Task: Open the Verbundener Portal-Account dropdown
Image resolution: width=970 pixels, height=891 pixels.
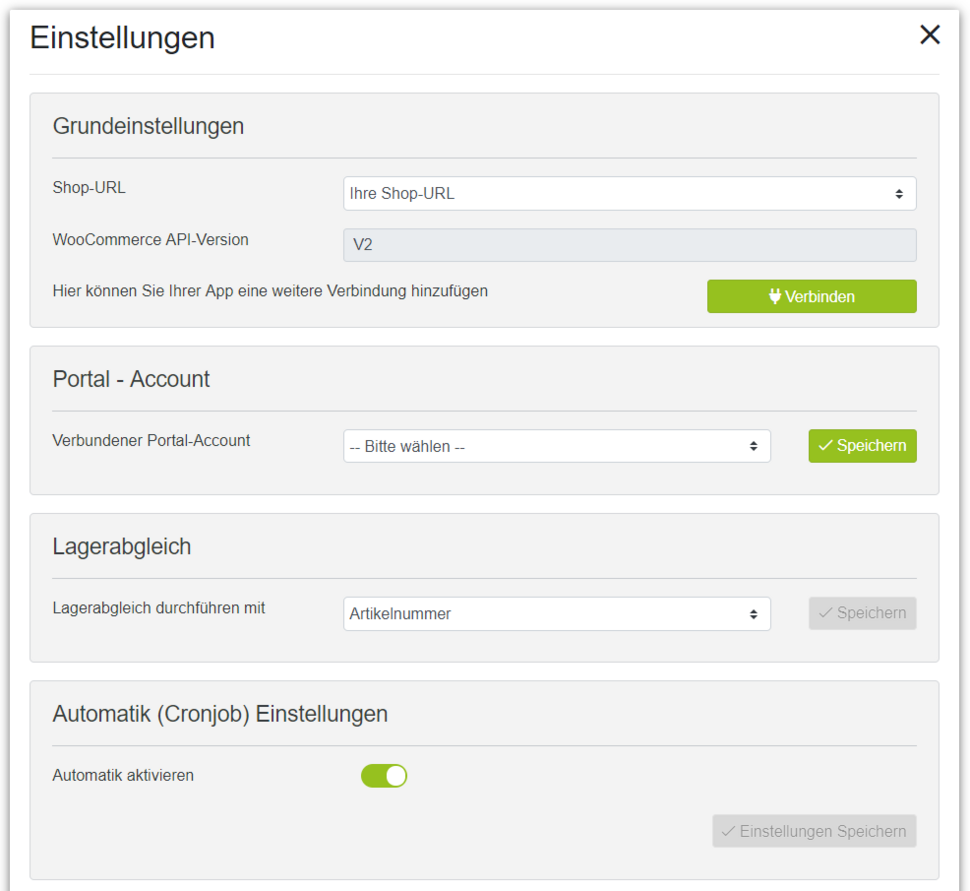Action: coord(557,446)
